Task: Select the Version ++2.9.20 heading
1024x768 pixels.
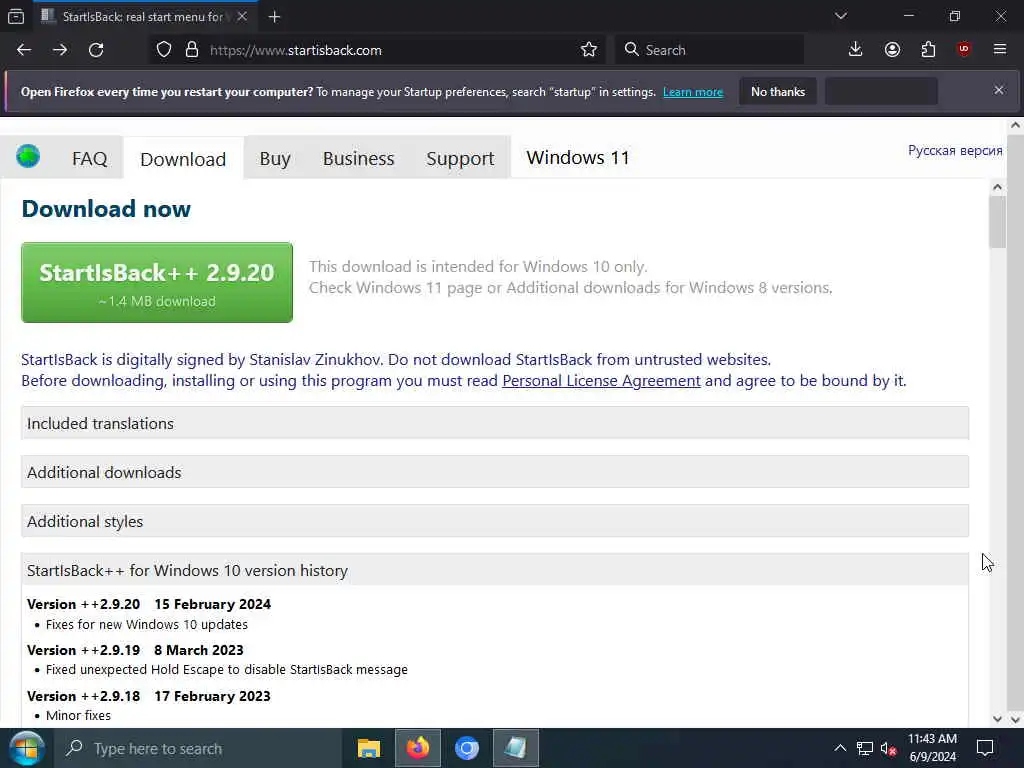Action: [149, 604]
